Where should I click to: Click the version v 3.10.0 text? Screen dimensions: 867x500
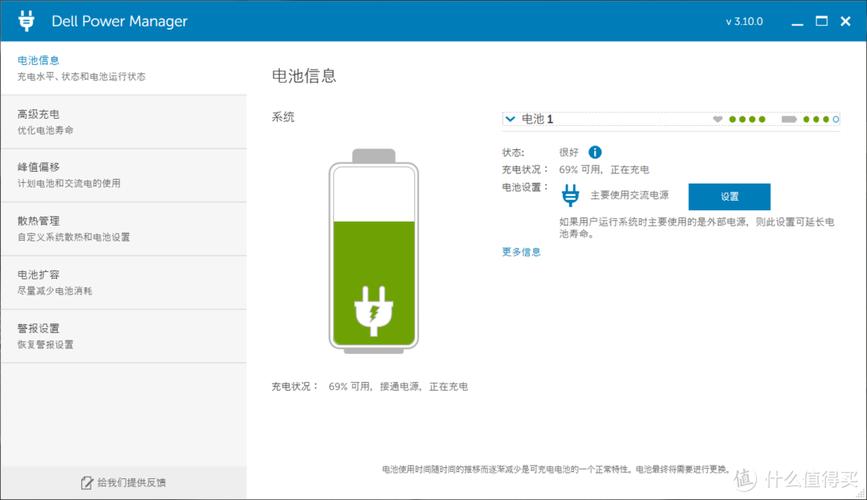[x=744, y=22]
